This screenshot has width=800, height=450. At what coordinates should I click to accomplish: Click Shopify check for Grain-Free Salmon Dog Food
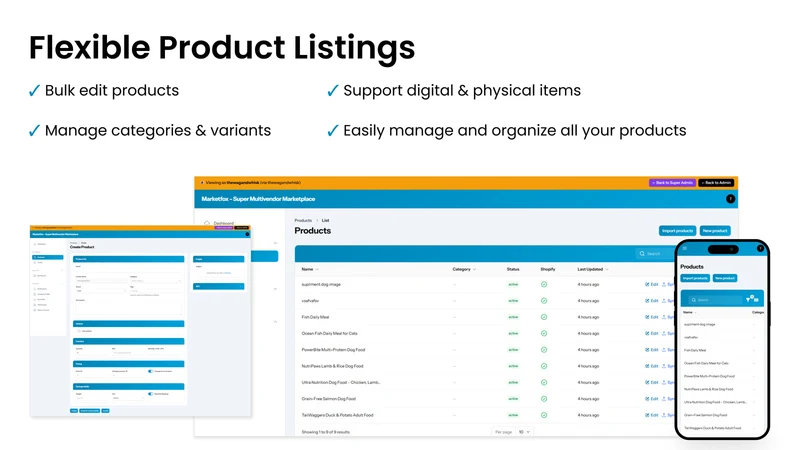[544, 399]
